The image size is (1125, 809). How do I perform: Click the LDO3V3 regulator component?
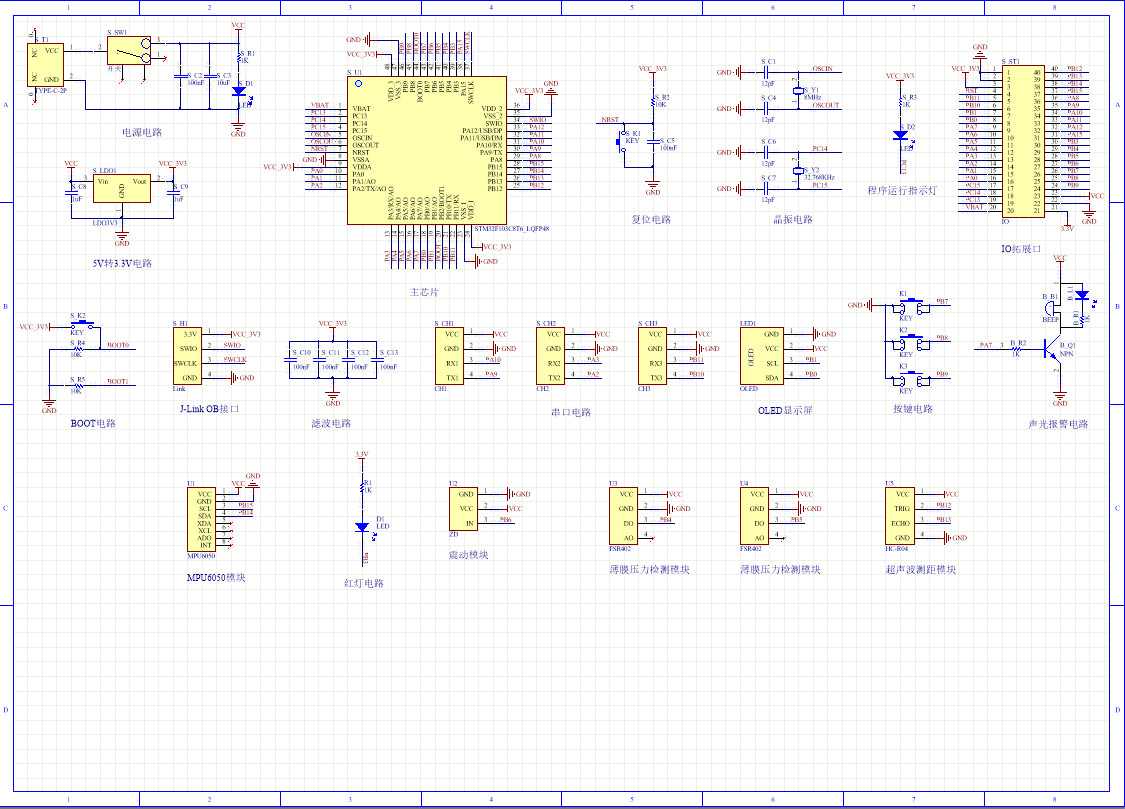(x=122, y=188)
